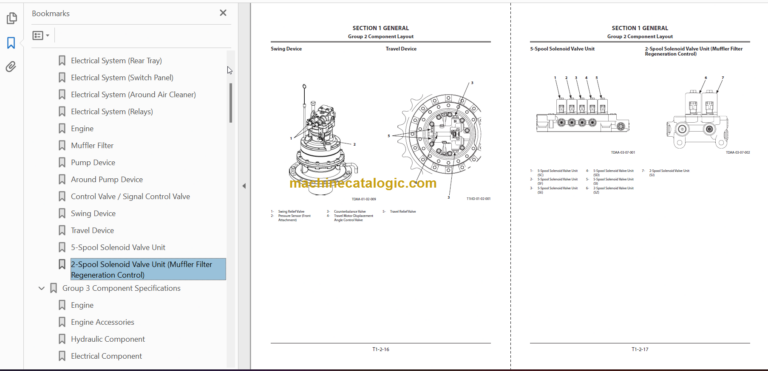Click page number T1-2-16 in the footer

pyautogui.click(x=381, y=349)
